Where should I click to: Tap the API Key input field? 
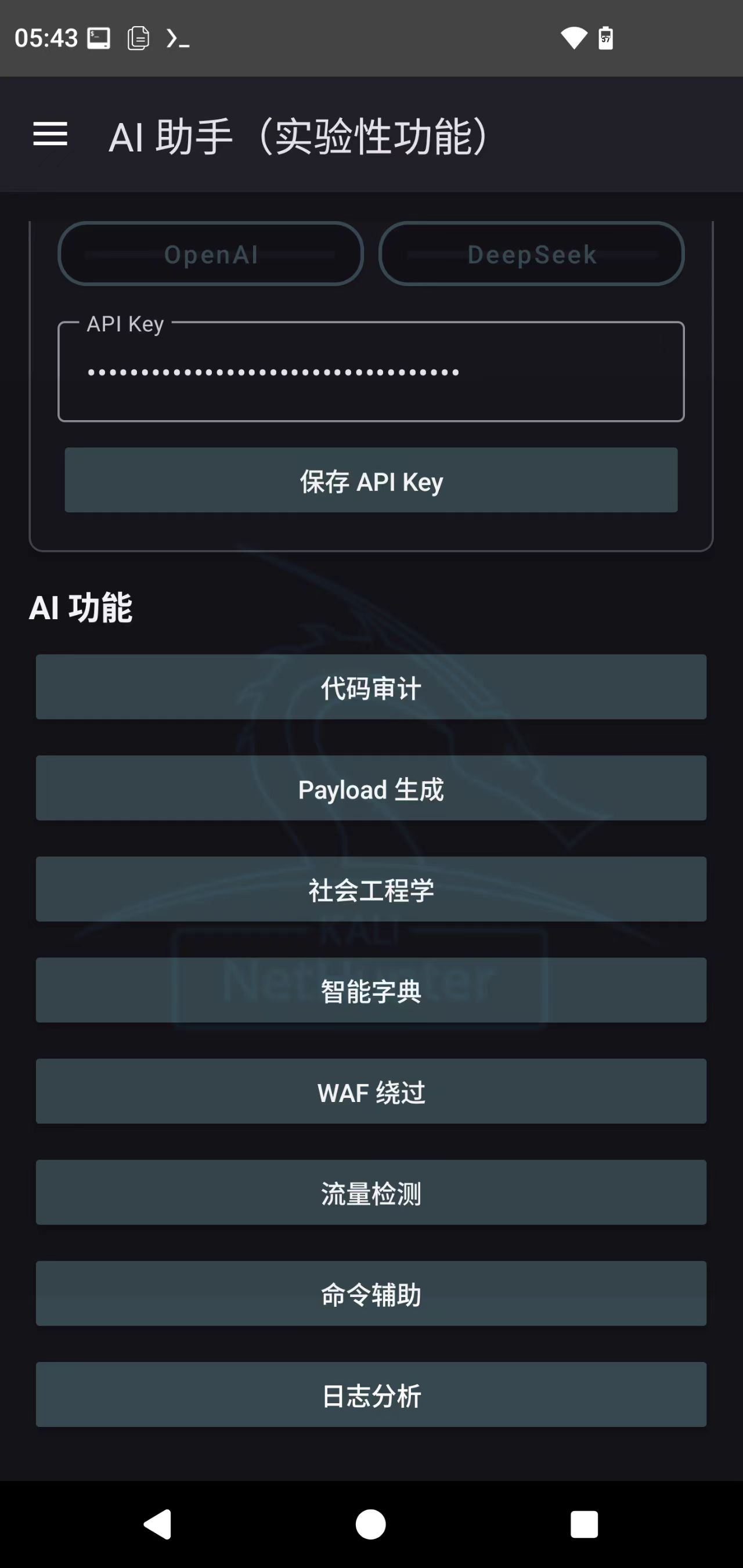click(x=371, y=371)
